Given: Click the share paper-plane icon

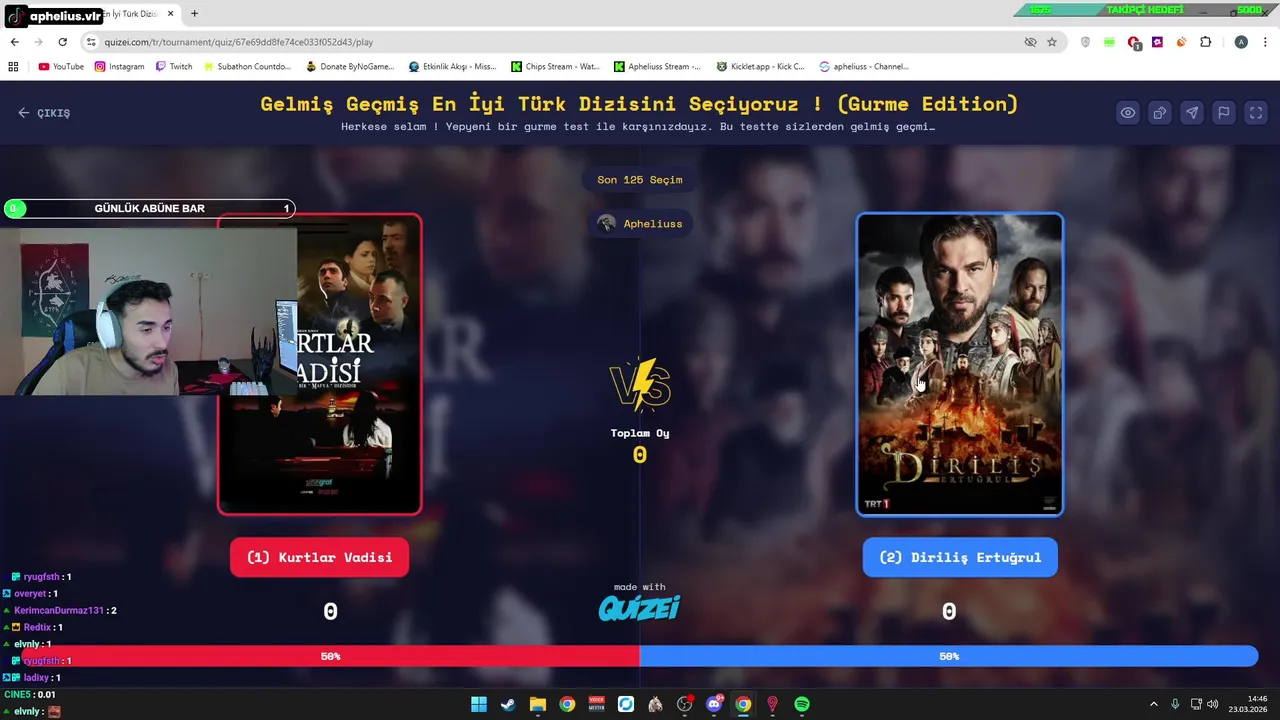Looking at the screenshot, I should pos(1192,113).
